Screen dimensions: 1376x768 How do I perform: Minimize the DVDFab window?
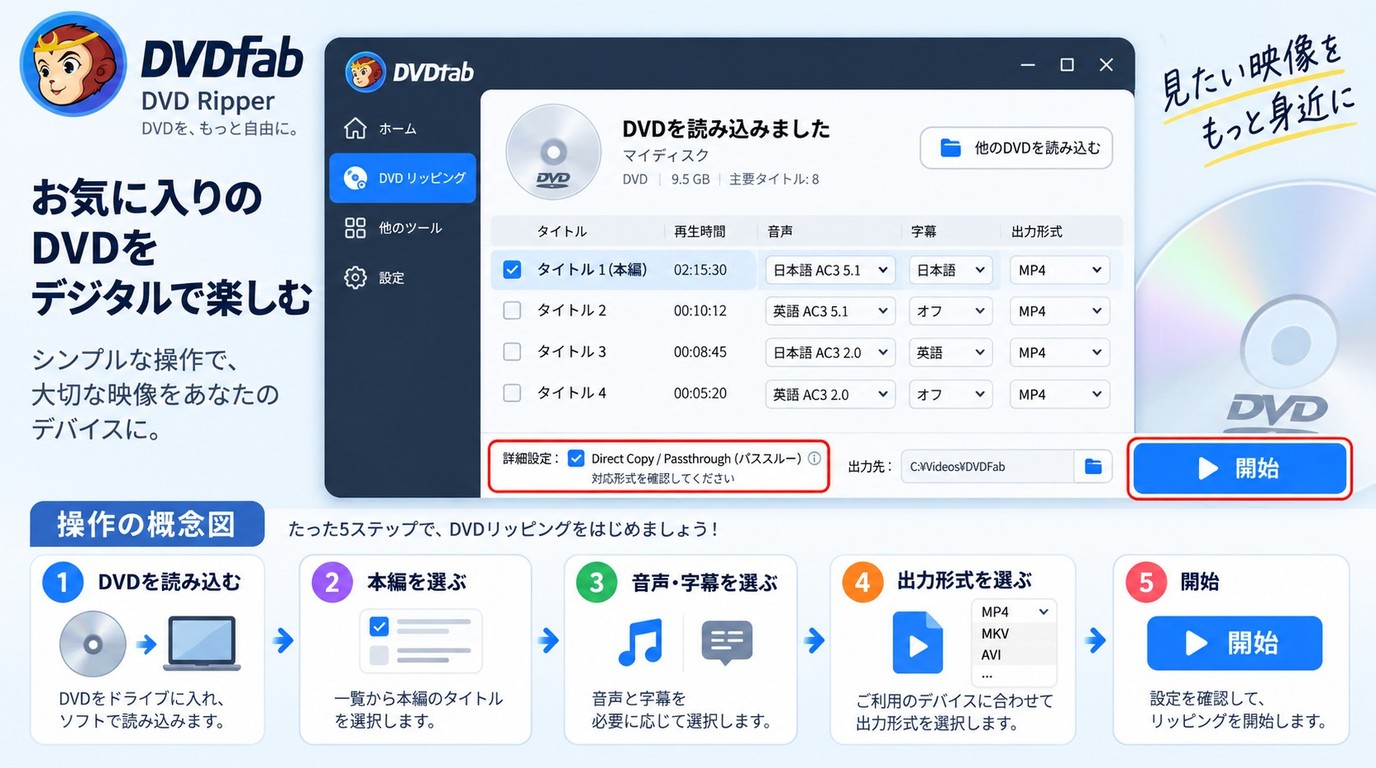1028,65
